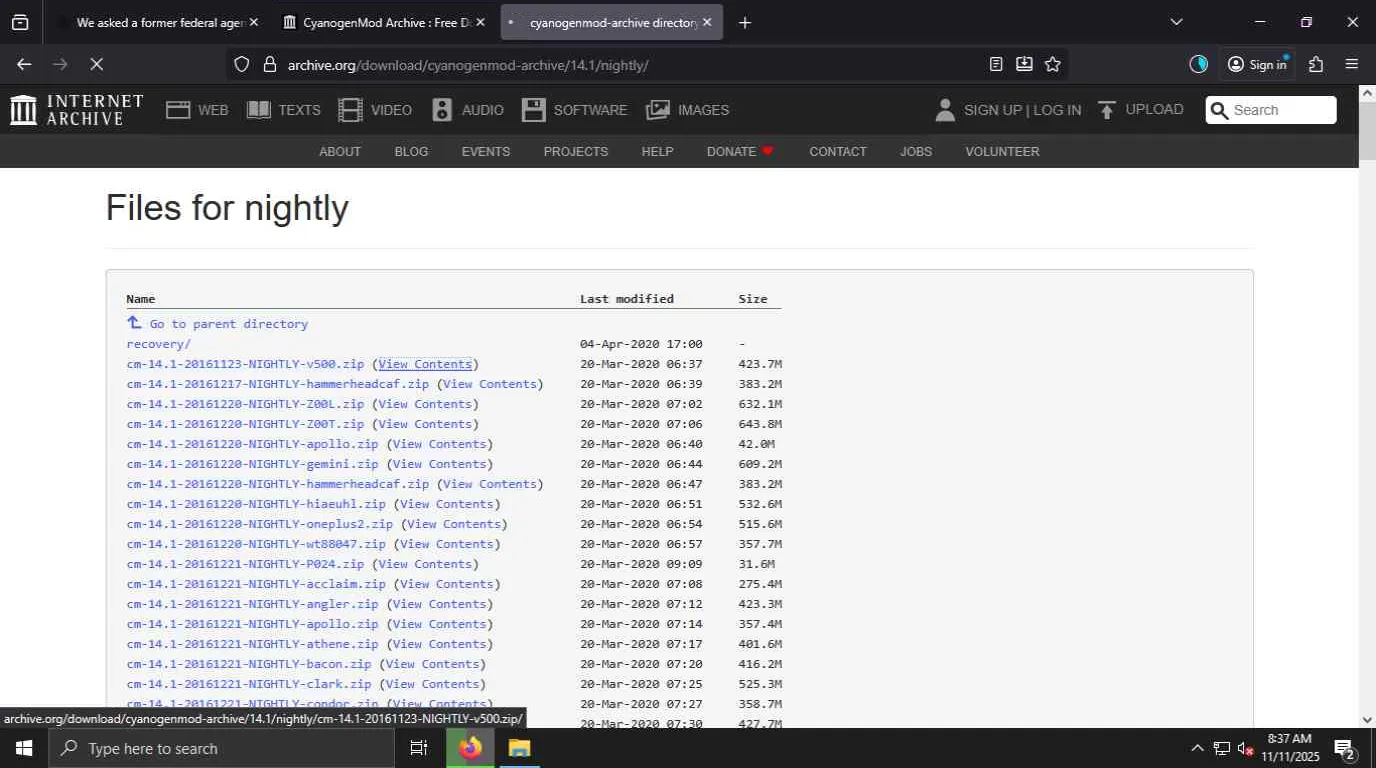View site security lock information
This screenshot has height=768, width=1376.
[269, 64]
